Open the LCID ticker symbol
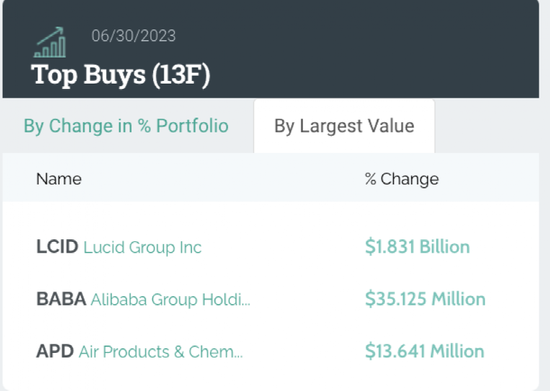The width and height of the screenshot is (550, 391). (x=57, y=247)
